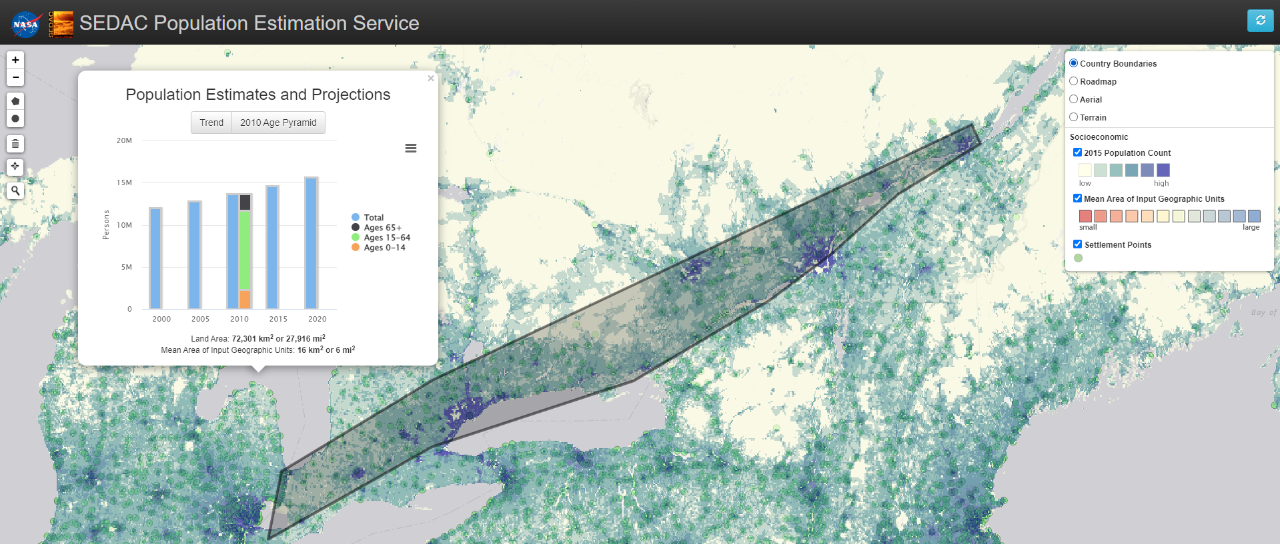Image resolution: width=1280 pixels, height=544 pixels.
Task: Click the Population Estimates and Projections heading
Action: pyautogui.click(x=258, y=95)
